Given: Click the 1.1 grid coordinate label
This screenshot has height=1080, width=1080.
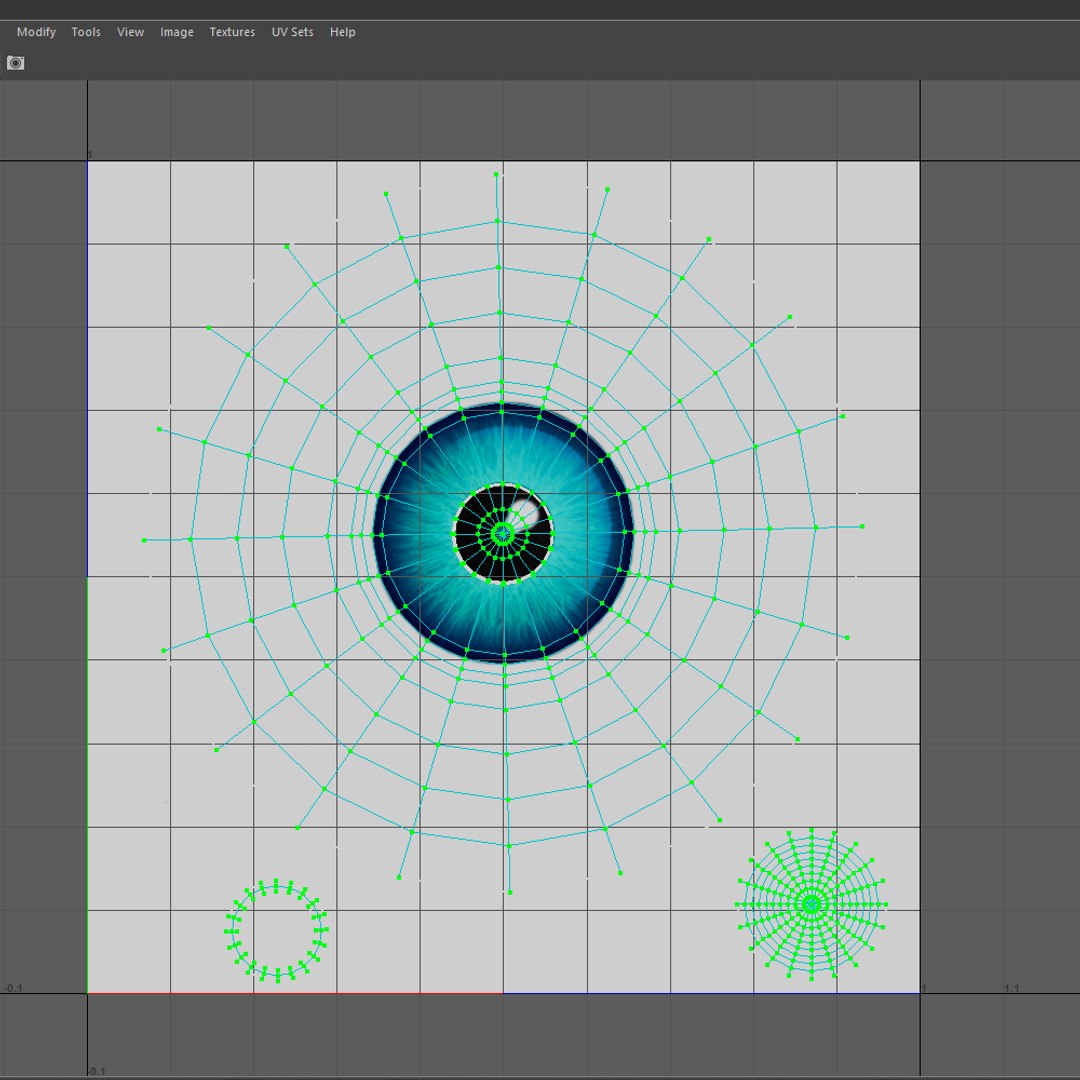Looking at the screenshot, I should pos(1011,988).
